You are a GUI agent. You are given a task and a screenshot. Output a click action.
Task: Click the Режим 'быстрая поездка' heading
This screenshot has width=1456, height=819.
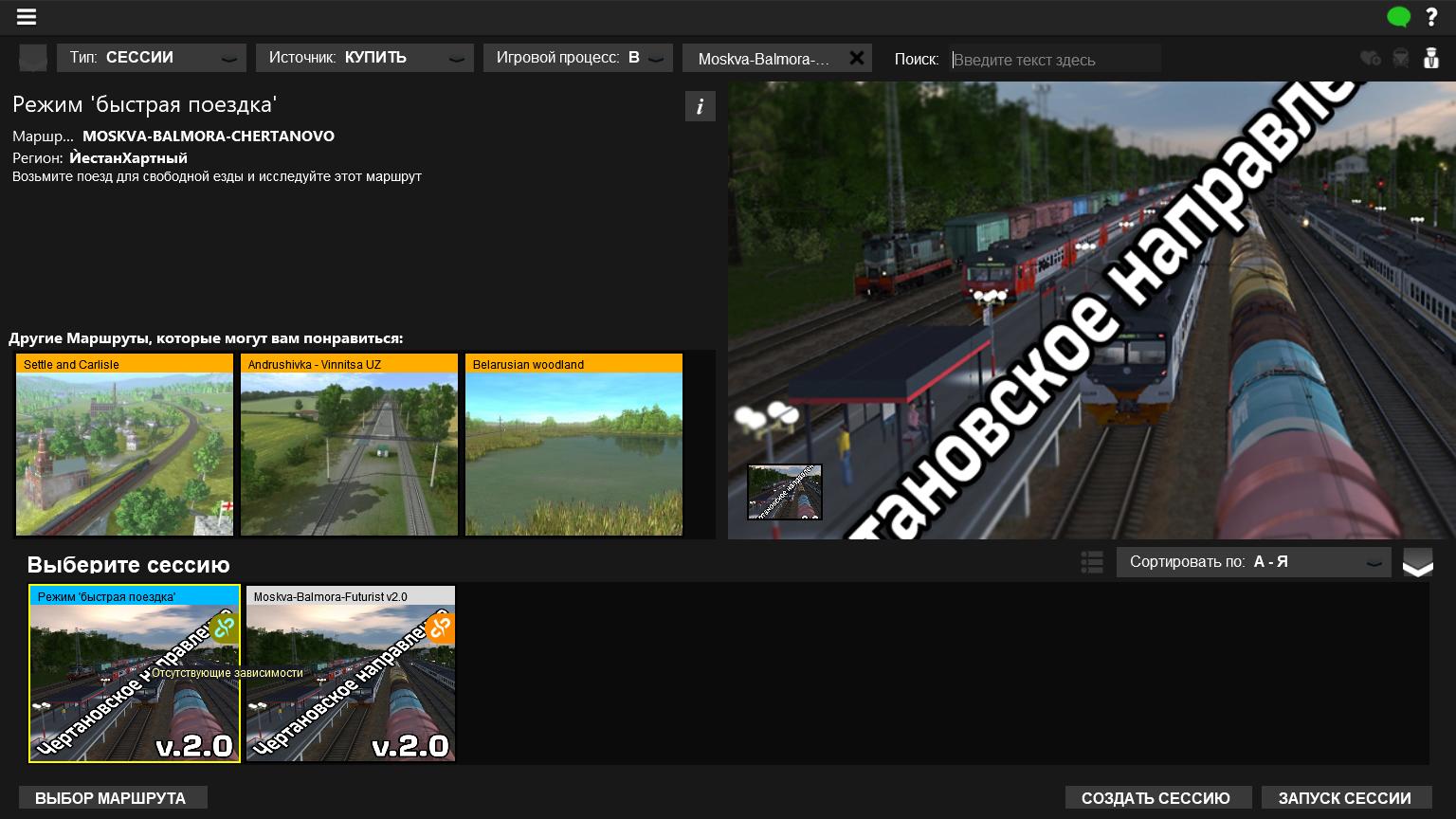click(x=144, y=104)
